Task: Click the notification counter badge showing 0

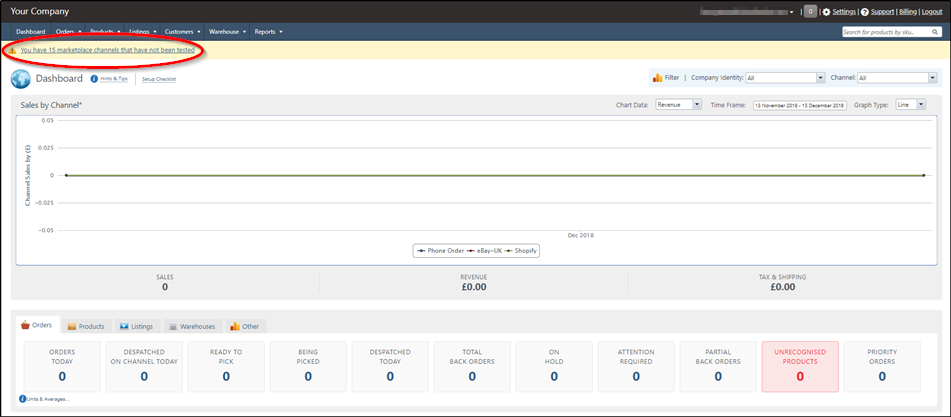Action: (810, 12)
